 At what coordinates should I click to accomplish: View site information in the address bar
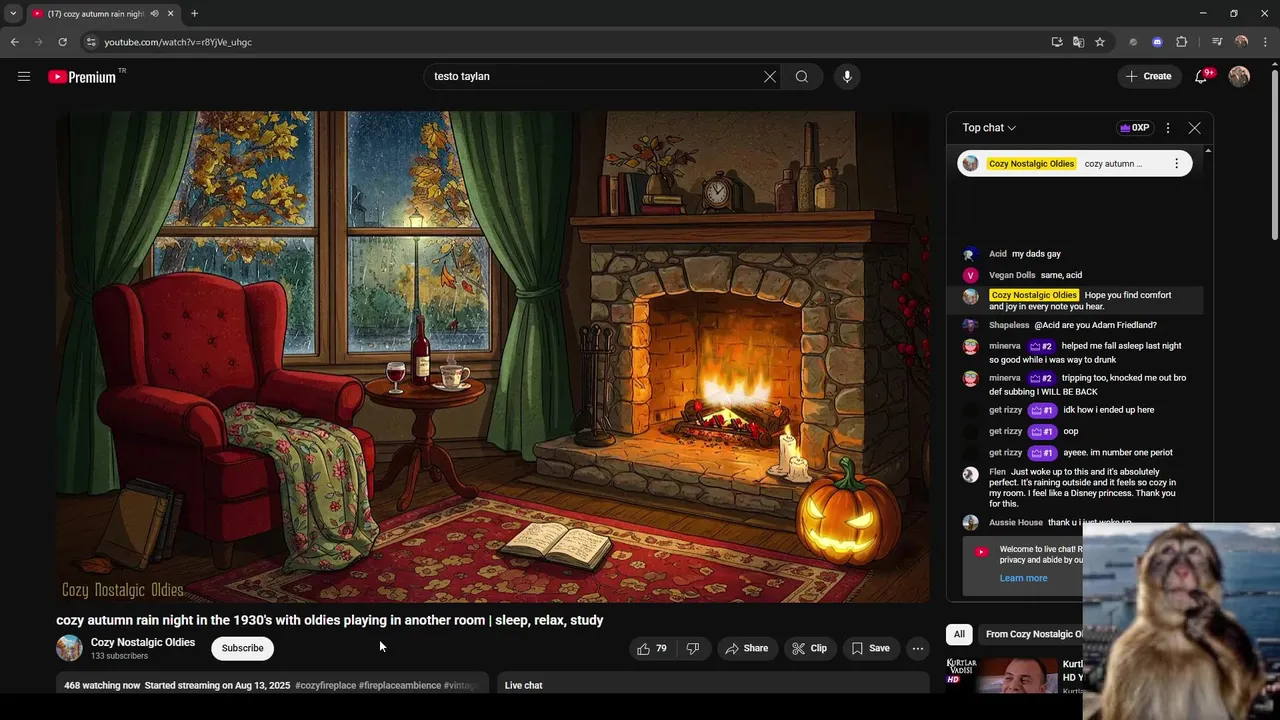click(x=91, y=42)
